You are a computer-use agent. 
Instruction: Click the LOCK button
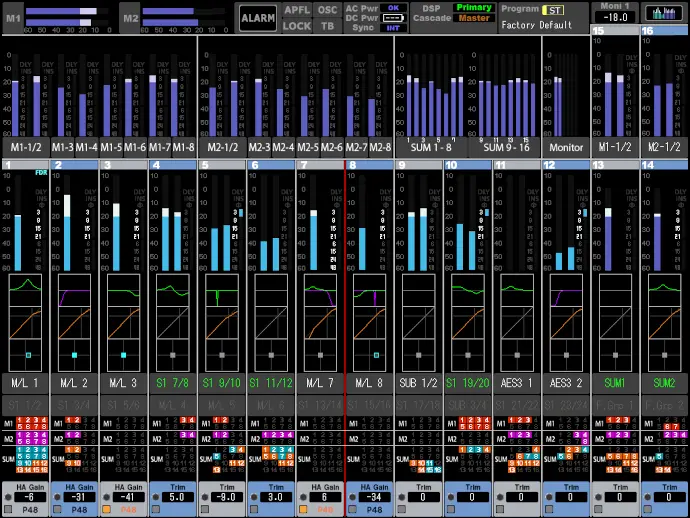click(x=297, y=26)
